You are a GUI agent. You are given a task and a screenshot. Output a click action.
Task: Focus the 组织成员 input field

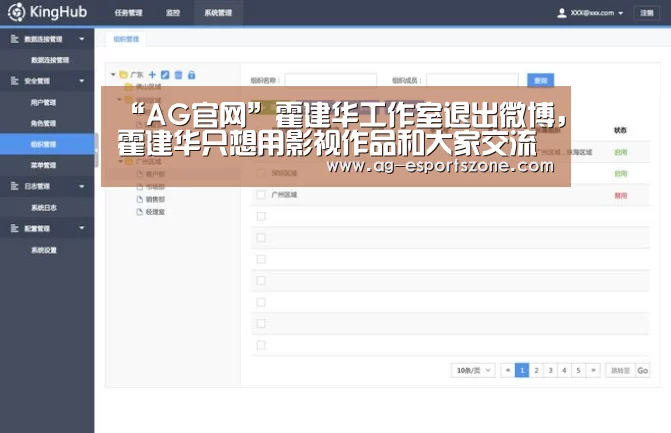[472, 80]
